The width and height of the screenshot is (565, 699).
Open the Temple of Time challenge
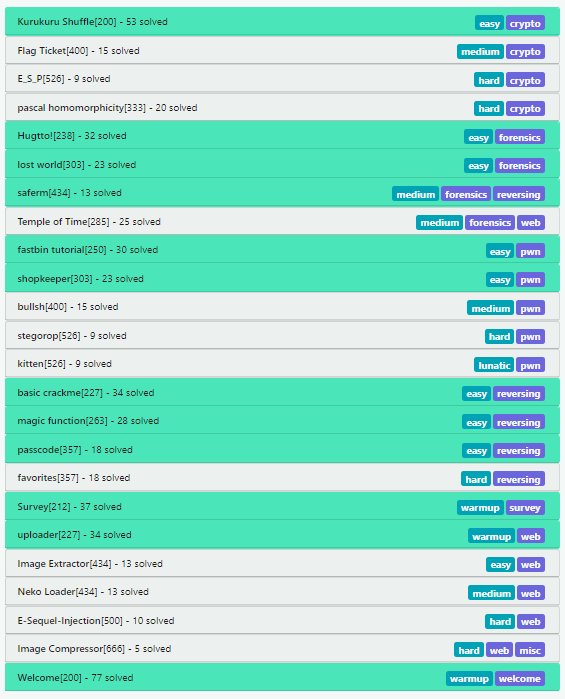(282, 222)
